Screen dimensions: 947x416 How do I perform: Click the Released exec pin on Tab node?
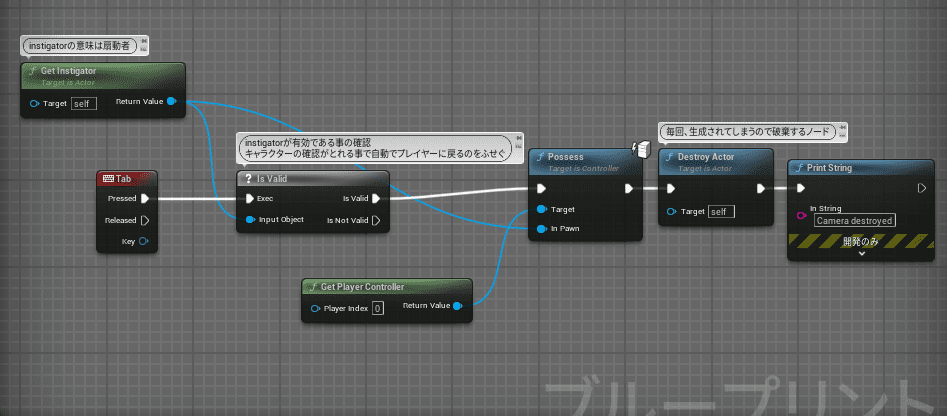coord(145,220)
